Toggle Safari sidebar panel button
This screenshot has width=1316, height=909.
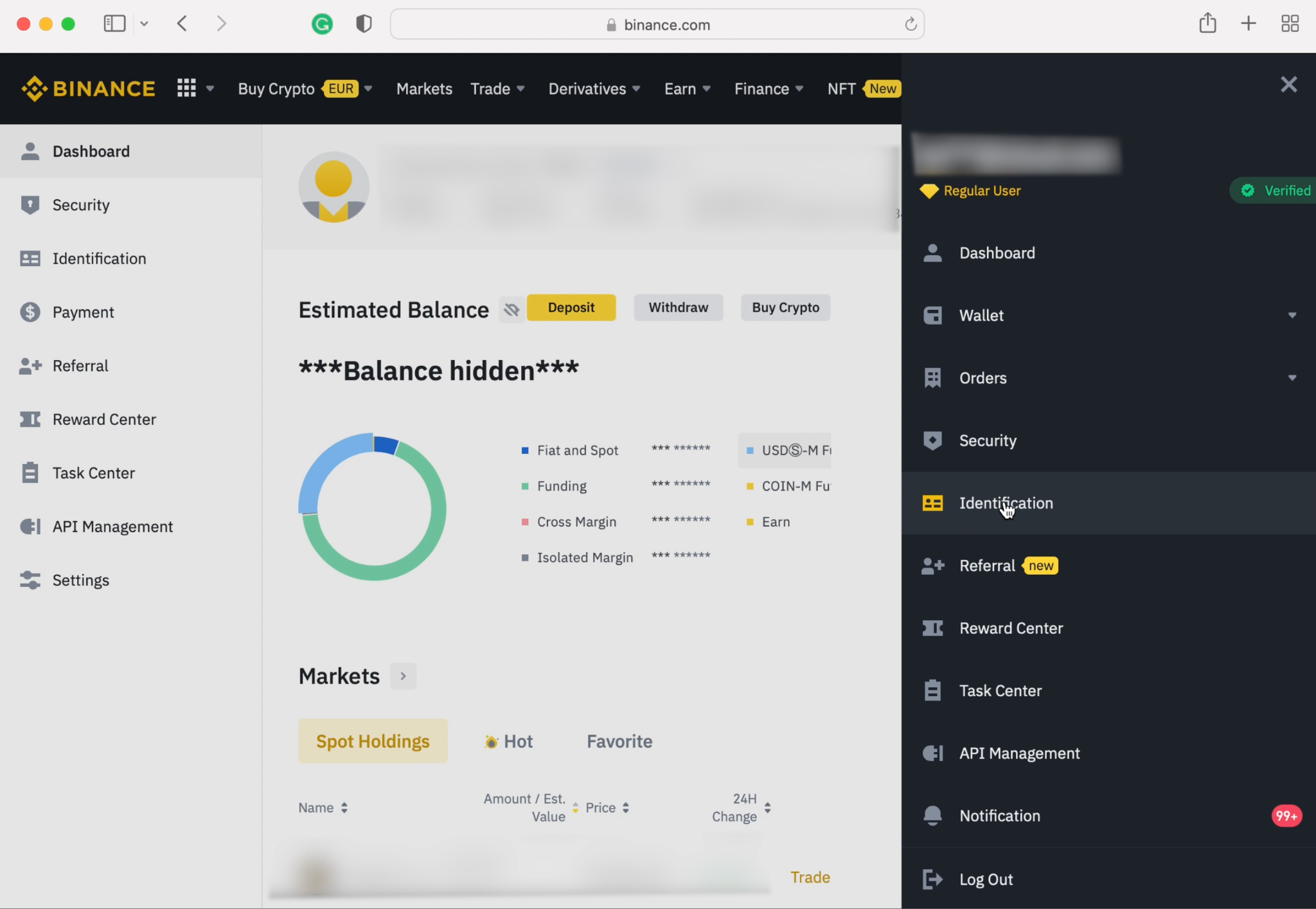[114, 24]
